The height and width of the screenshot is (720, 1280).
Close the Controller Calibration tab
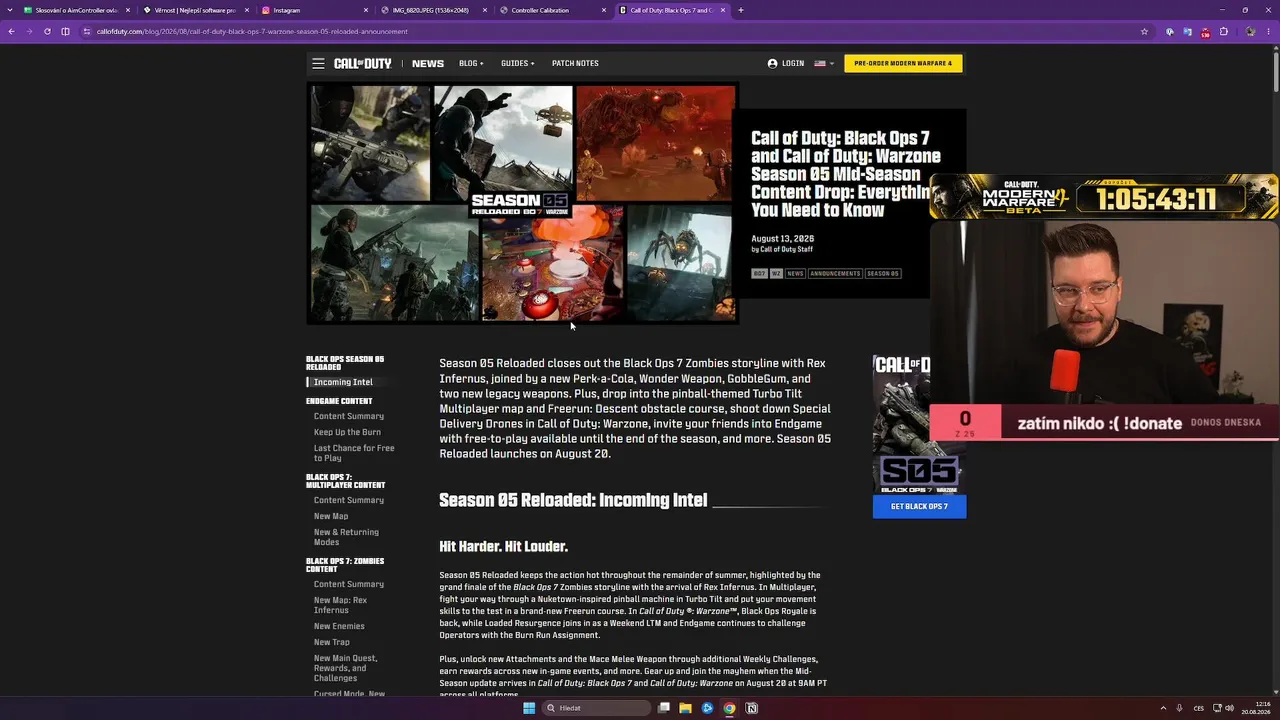604,10
